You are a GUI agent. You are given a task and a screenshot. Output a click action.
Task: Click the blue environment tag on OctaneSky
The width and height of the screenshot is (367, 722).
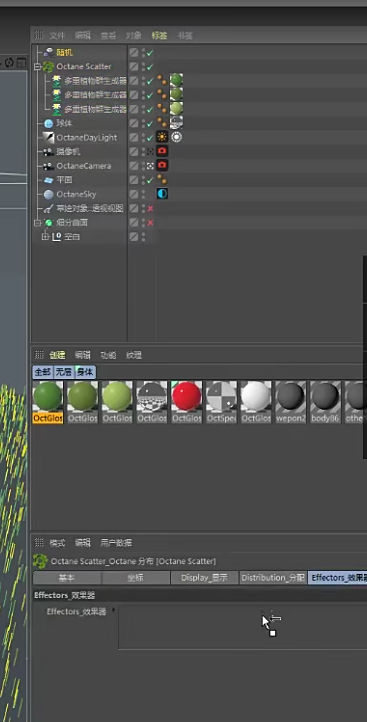point(162,194)
